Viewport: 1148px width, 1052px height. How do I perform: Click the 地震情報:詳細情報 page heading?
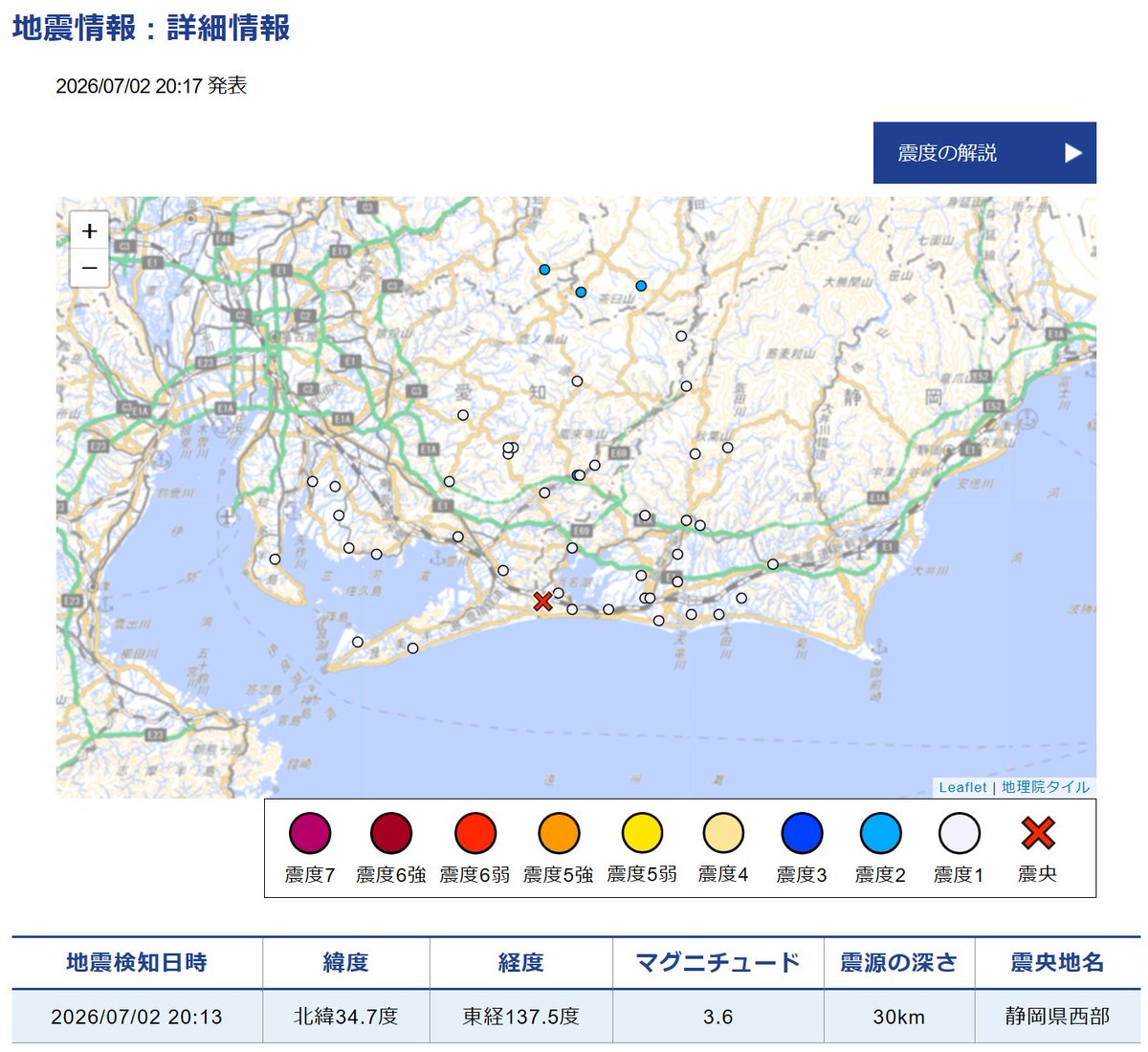(x=151, y=28)
